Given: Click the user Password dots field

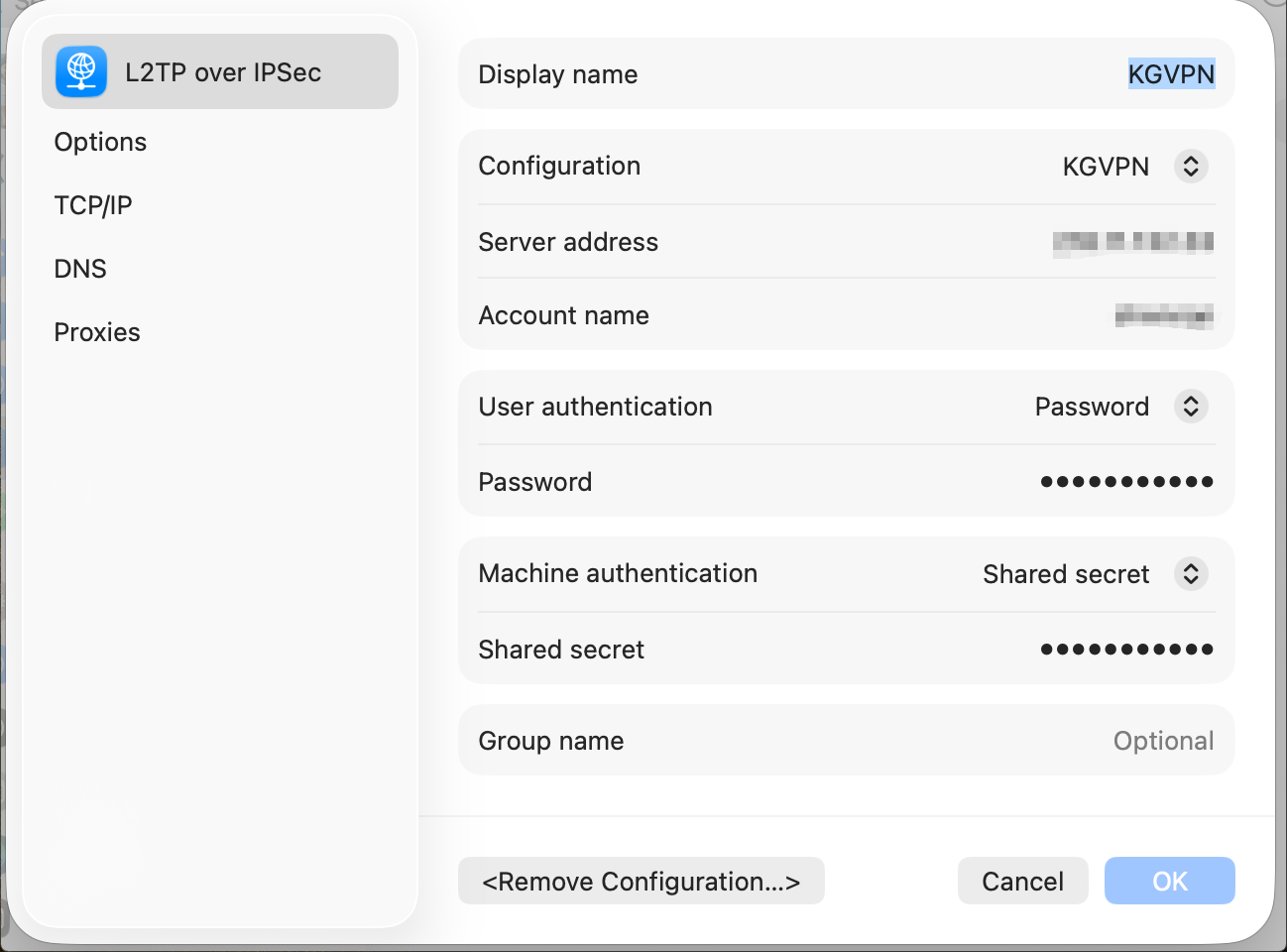Looking at the screenshot, I should pyautogui.click(x=1126, y=482).
